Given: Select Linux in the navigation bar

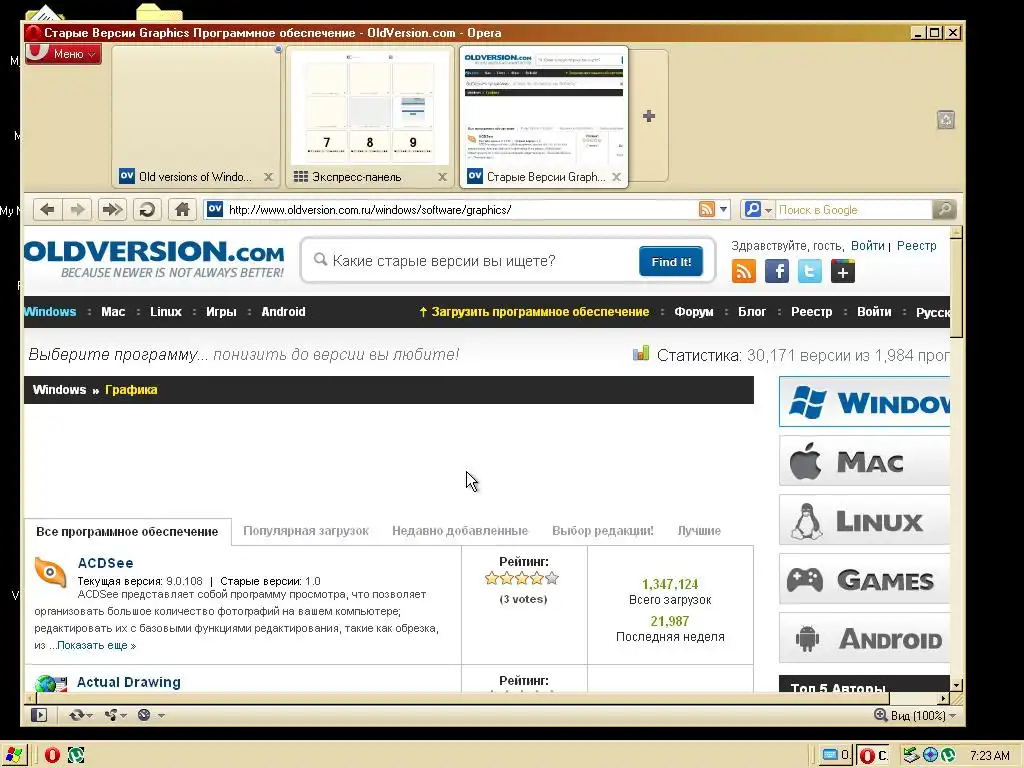Looking at the screenshot, I should coord(166,312).
